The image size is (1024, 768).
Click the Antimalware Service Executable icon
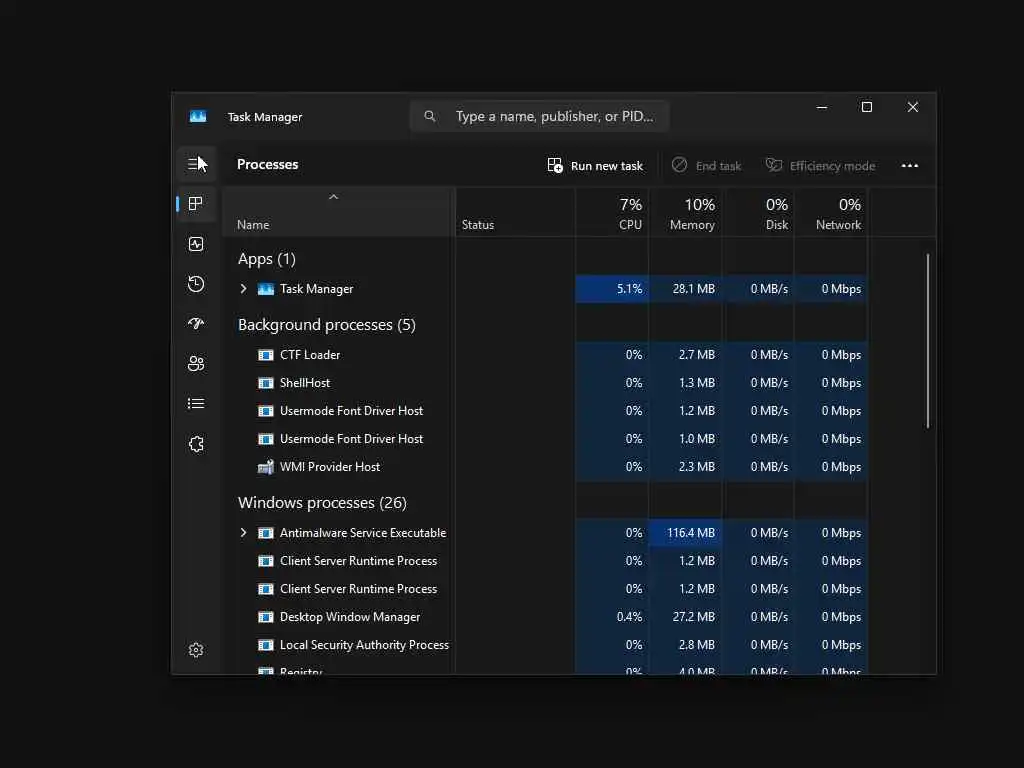pos(265,533)
